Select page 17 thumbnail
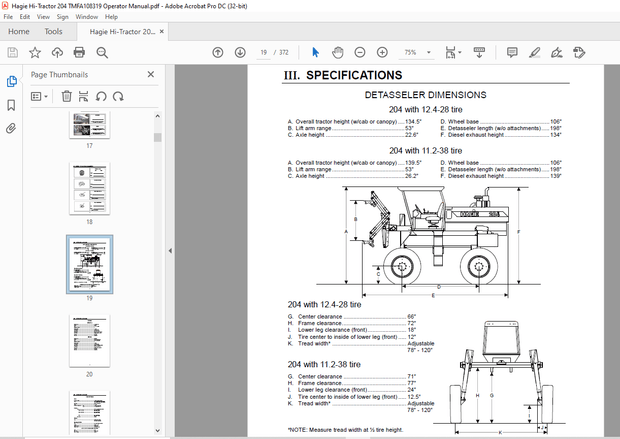Viewport: 620px width, 439px height. click(90, 125)
